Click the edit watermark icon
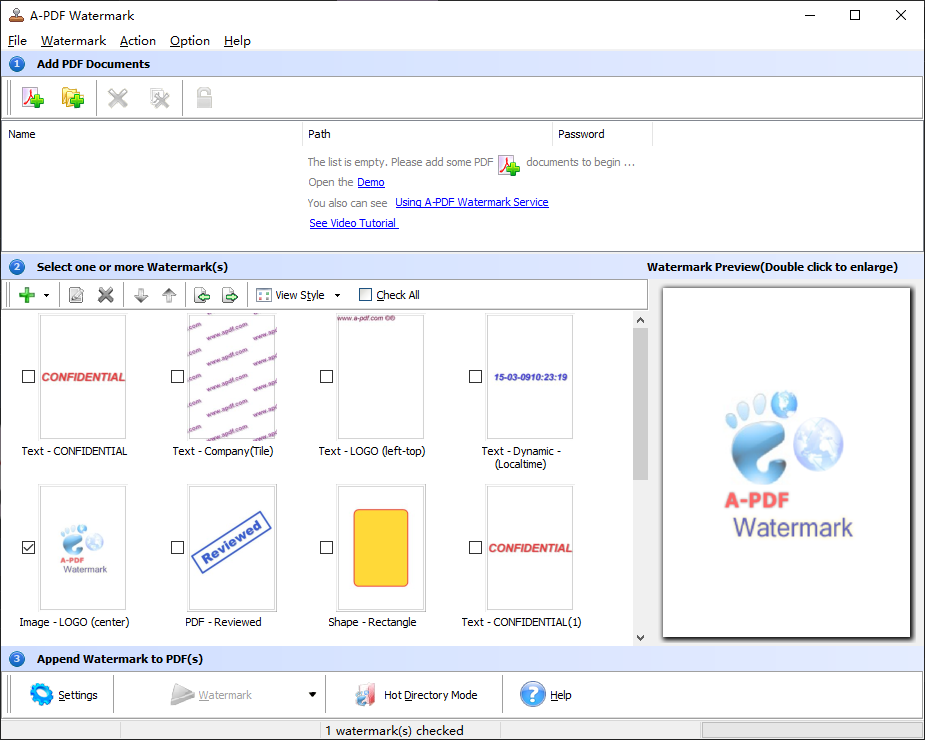Viewport: 925px width, 740px height. point(76,295)
